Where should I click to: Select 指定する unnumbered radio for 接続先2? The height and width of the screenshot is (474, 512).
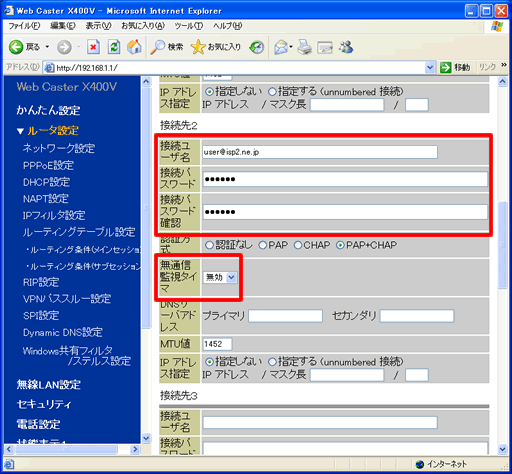272,362
